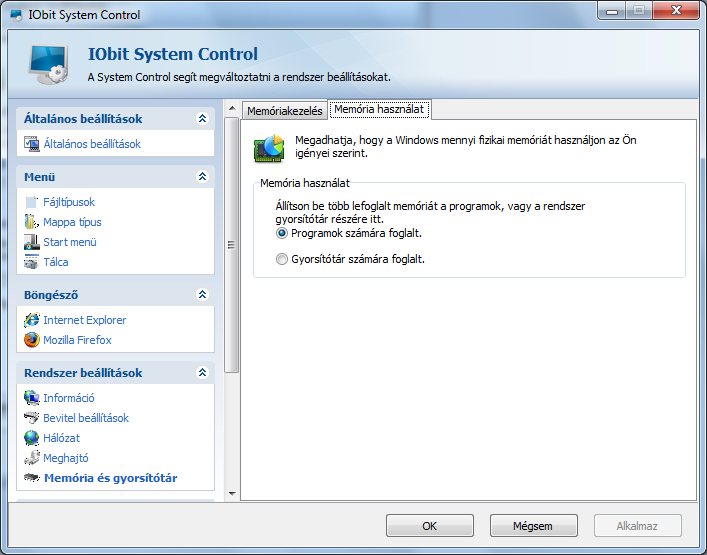Click the Tálca taskbar icon
Image resolution: width=707 pixels, height=555 pixels.
32,262
